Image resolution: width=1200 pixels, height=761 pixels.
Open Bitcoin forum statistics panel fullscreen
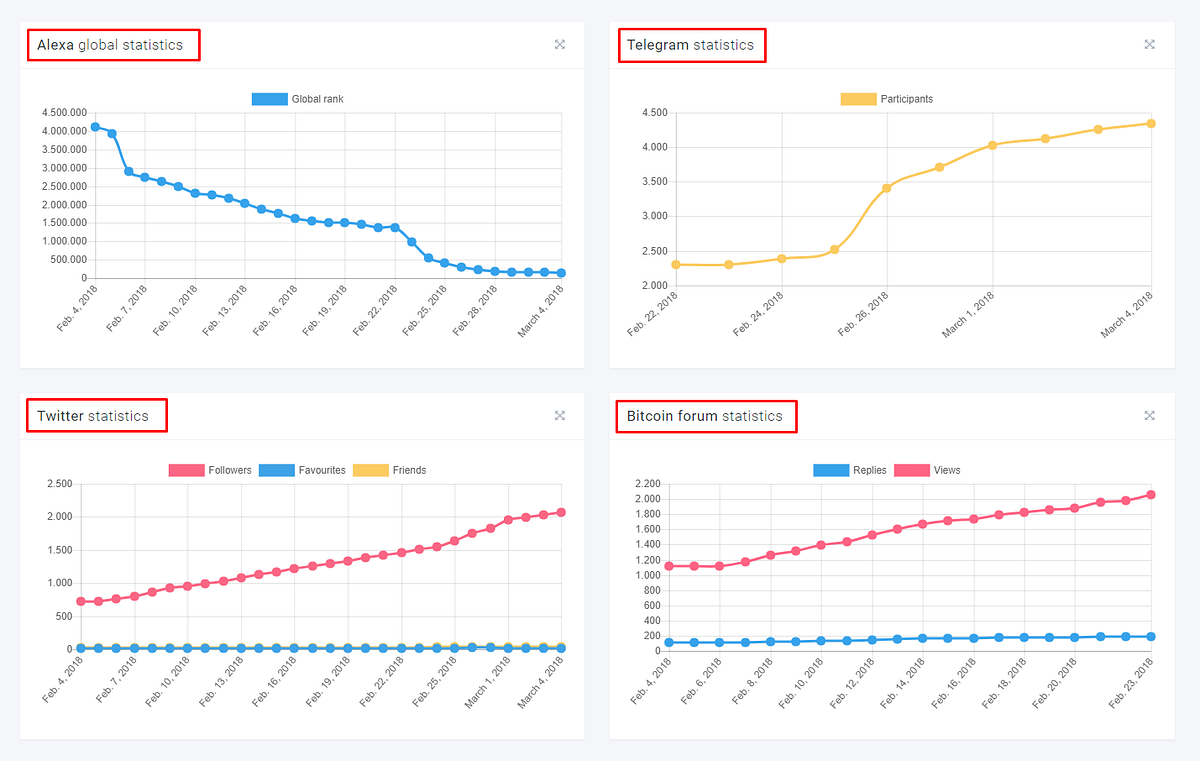coord(1150,415)
